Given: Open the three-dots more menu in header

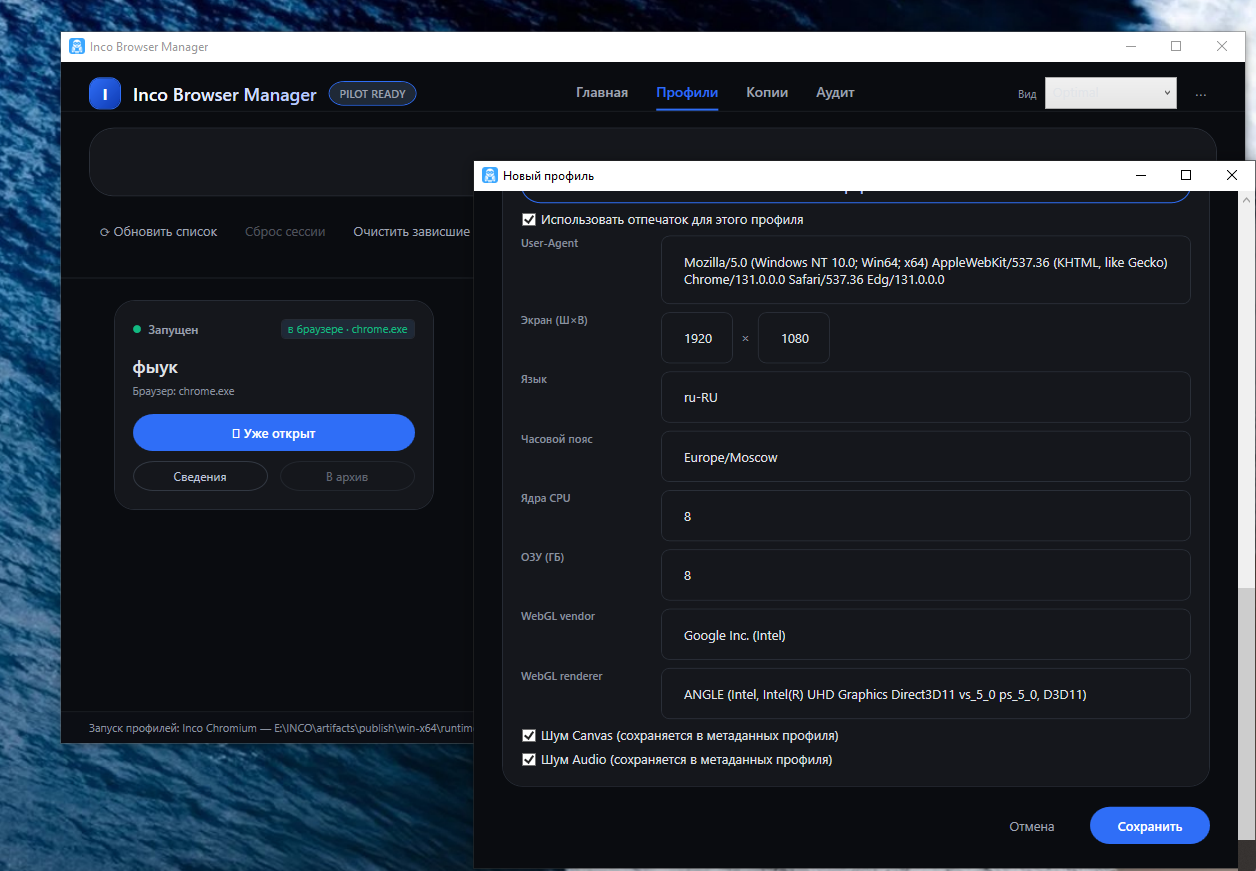Looking at the screenshot, I should [x=1201, y=94].
